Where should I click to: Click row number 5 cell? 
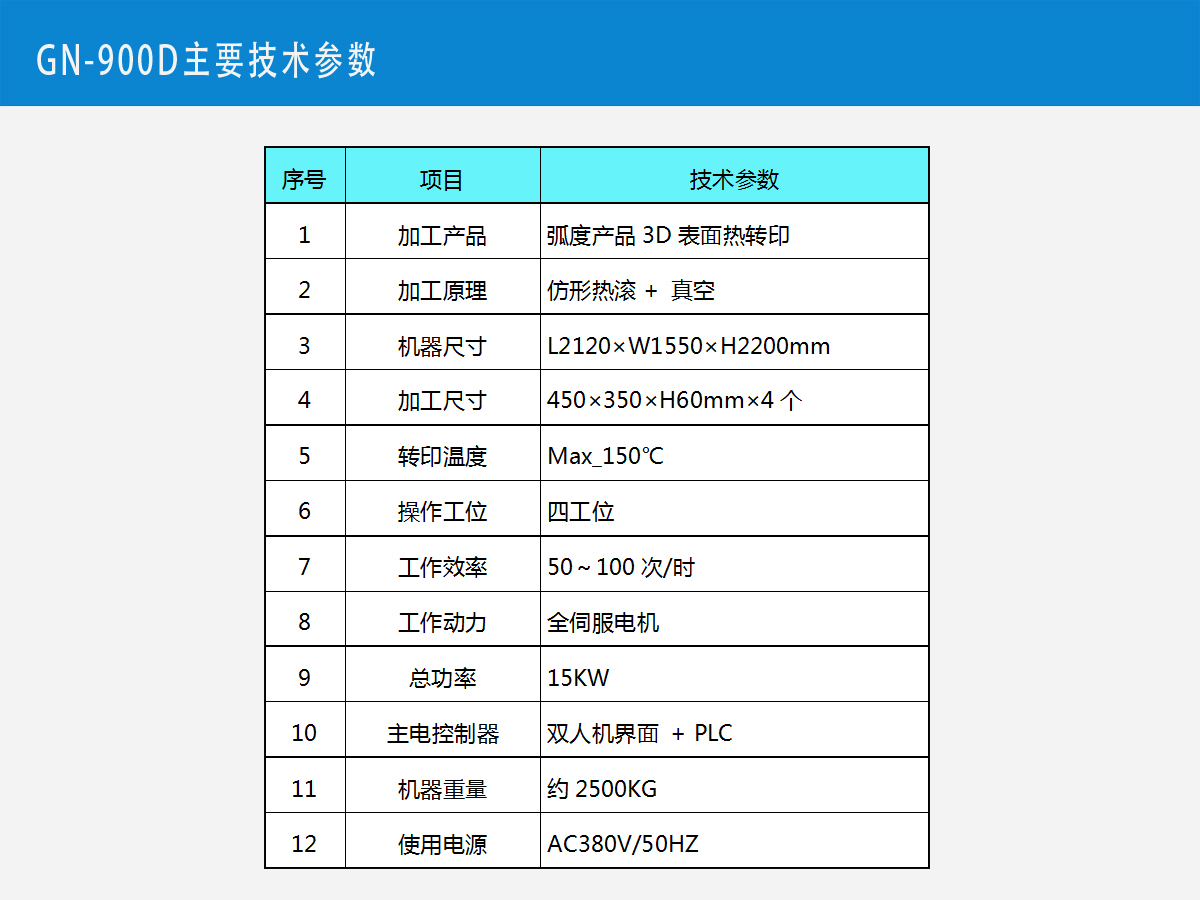point(305,453)
